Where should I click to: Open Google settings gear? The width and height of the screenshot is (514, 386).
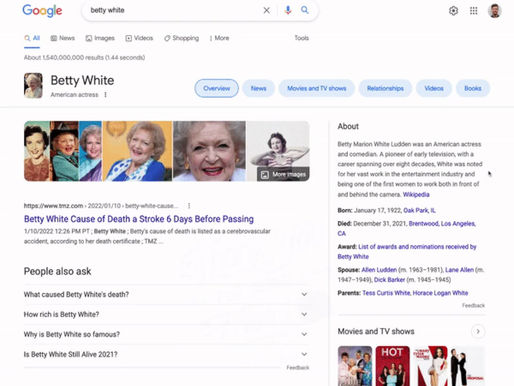[453, 11]
